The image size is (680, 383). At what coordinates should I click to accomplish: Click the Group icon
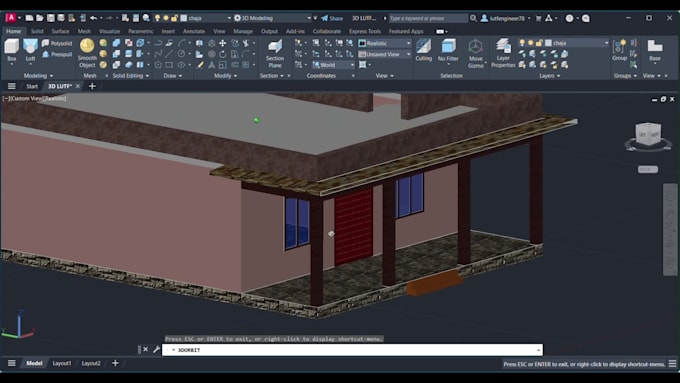click(x=619, y=50)
